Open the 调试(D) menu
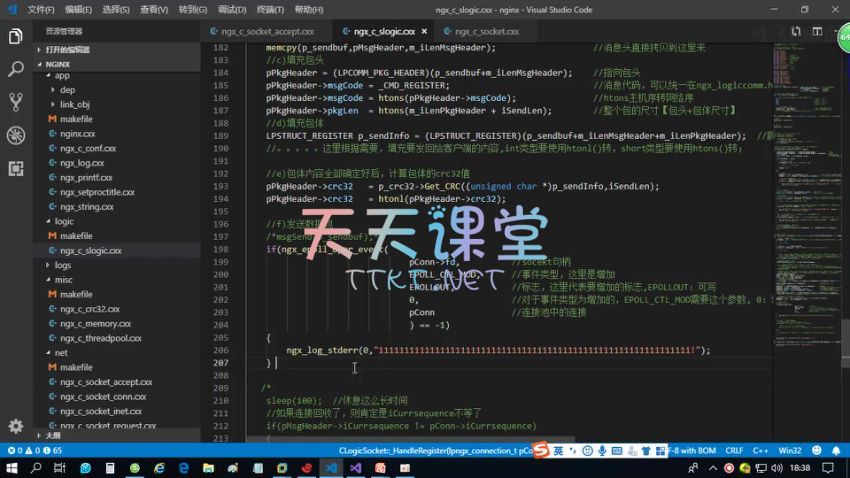 pos(231,9)
